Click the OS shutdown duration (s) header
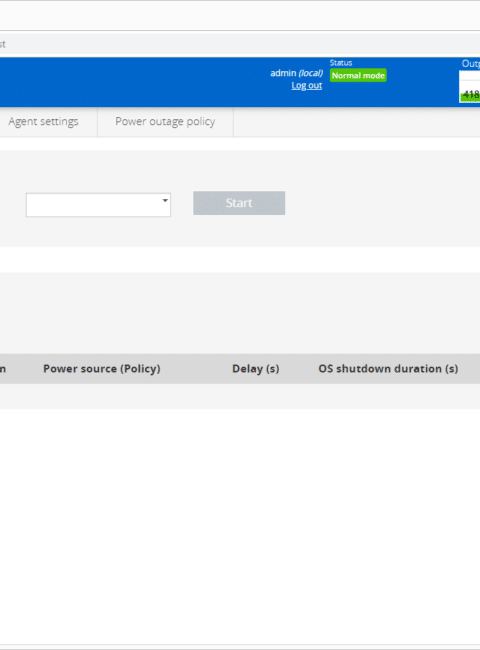Viewport: 480px width, 650px height. pos(388,369)
